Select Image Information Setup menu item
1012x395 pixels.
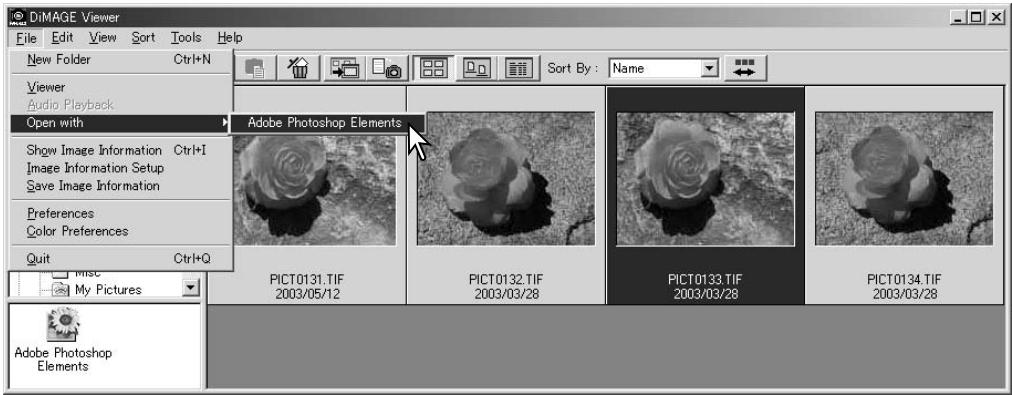[x=121, y=168]
